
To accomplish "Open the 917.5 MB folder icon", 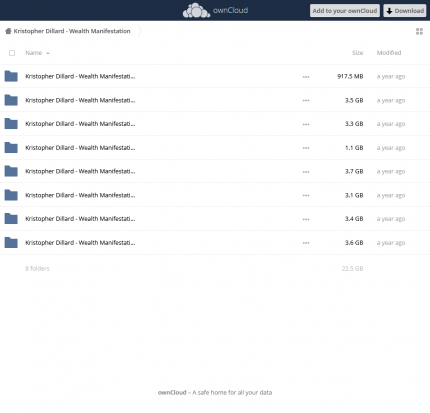I will (x=11, y=76).
